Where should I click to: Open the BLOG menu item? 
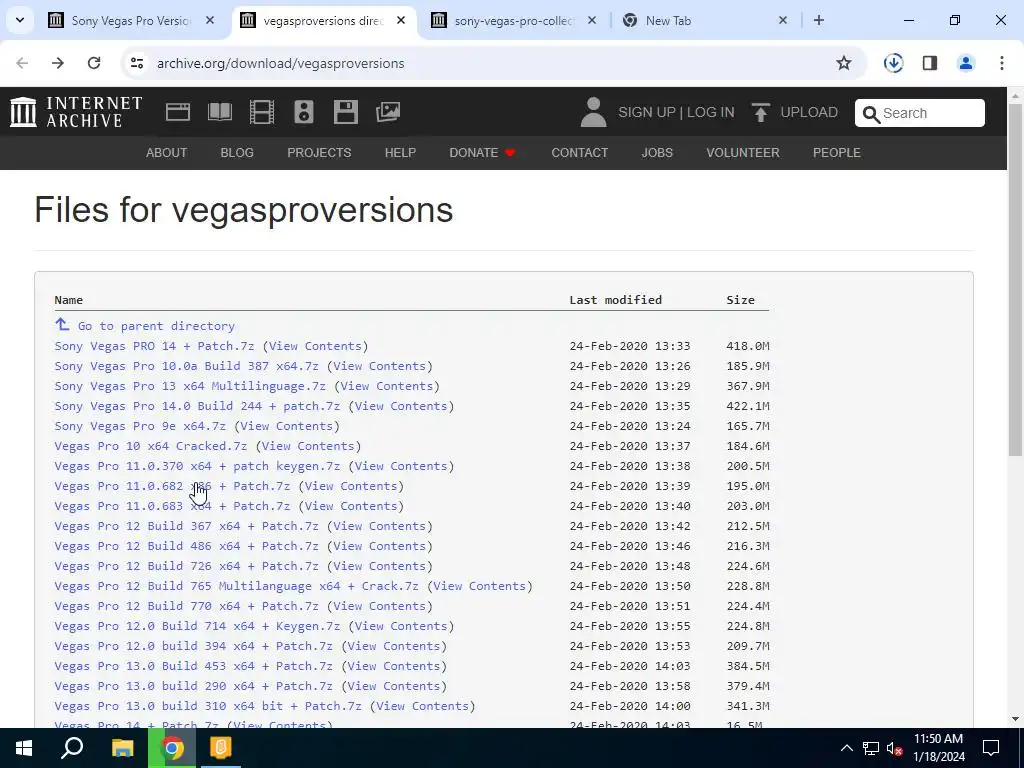(237, 153)
